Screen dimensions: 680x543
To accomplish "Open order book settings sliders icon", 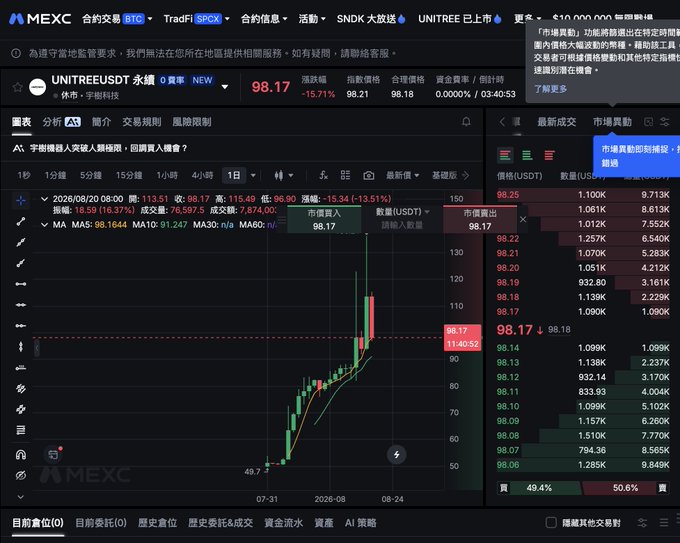I will (664, 122).
